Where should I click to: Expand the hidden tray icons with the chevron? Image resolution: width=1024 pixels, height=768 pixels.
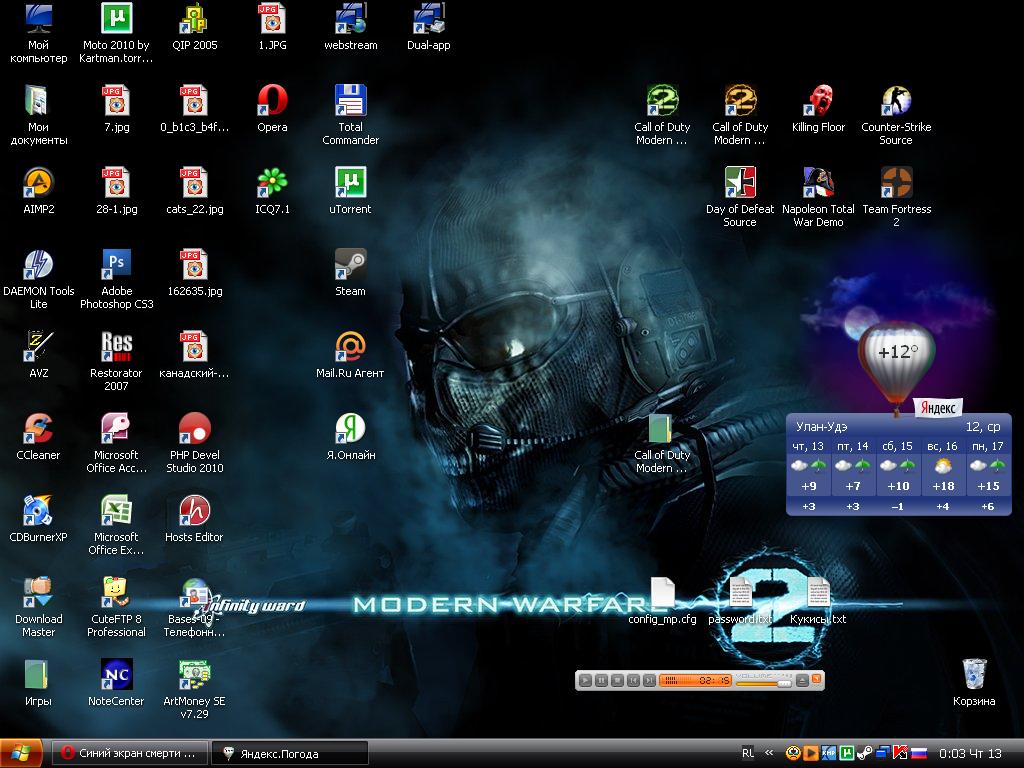pyautogui.click(x=770, y=753)
